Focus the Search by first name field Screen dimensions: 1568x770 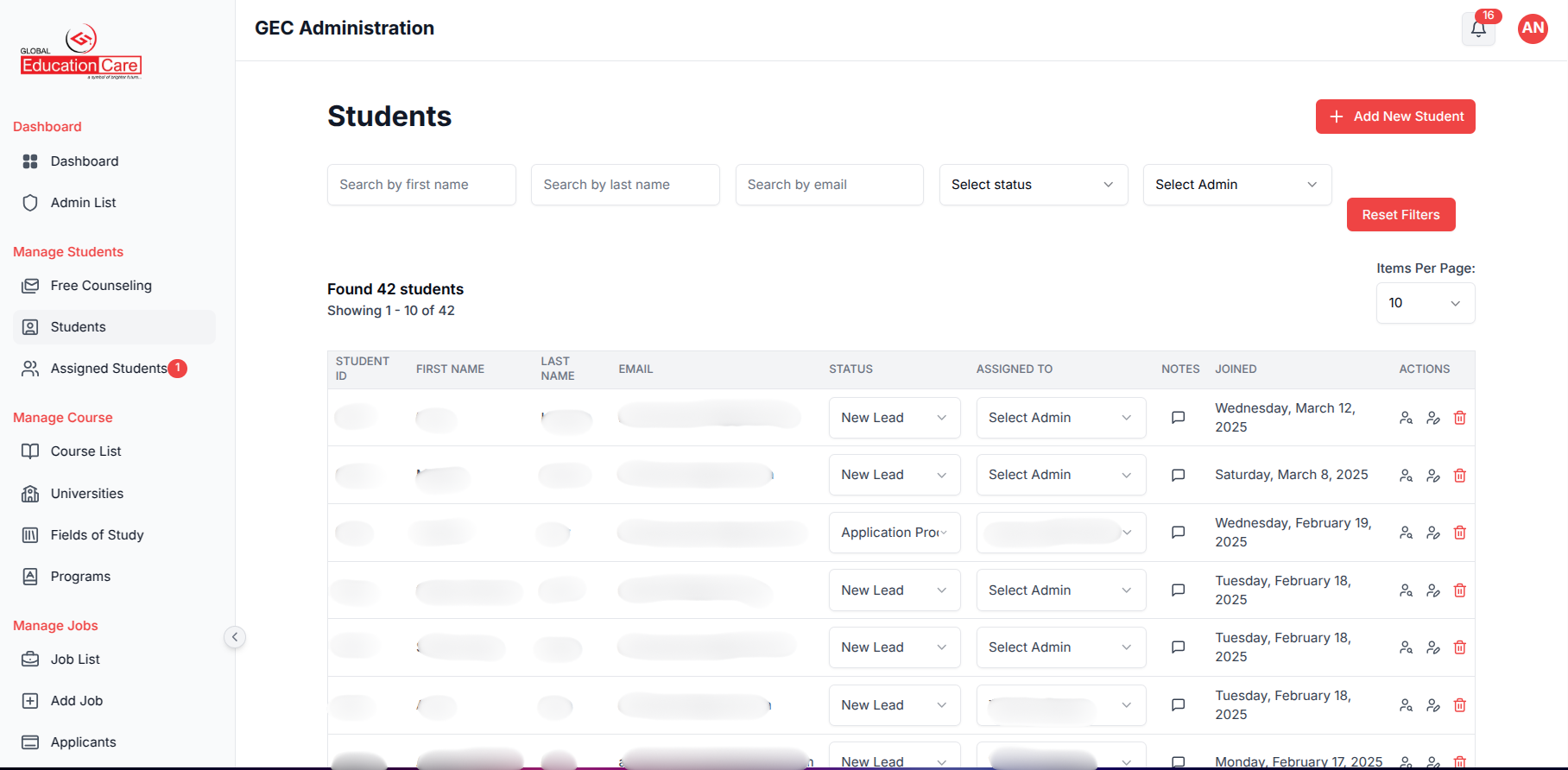[x=421, y=185]
